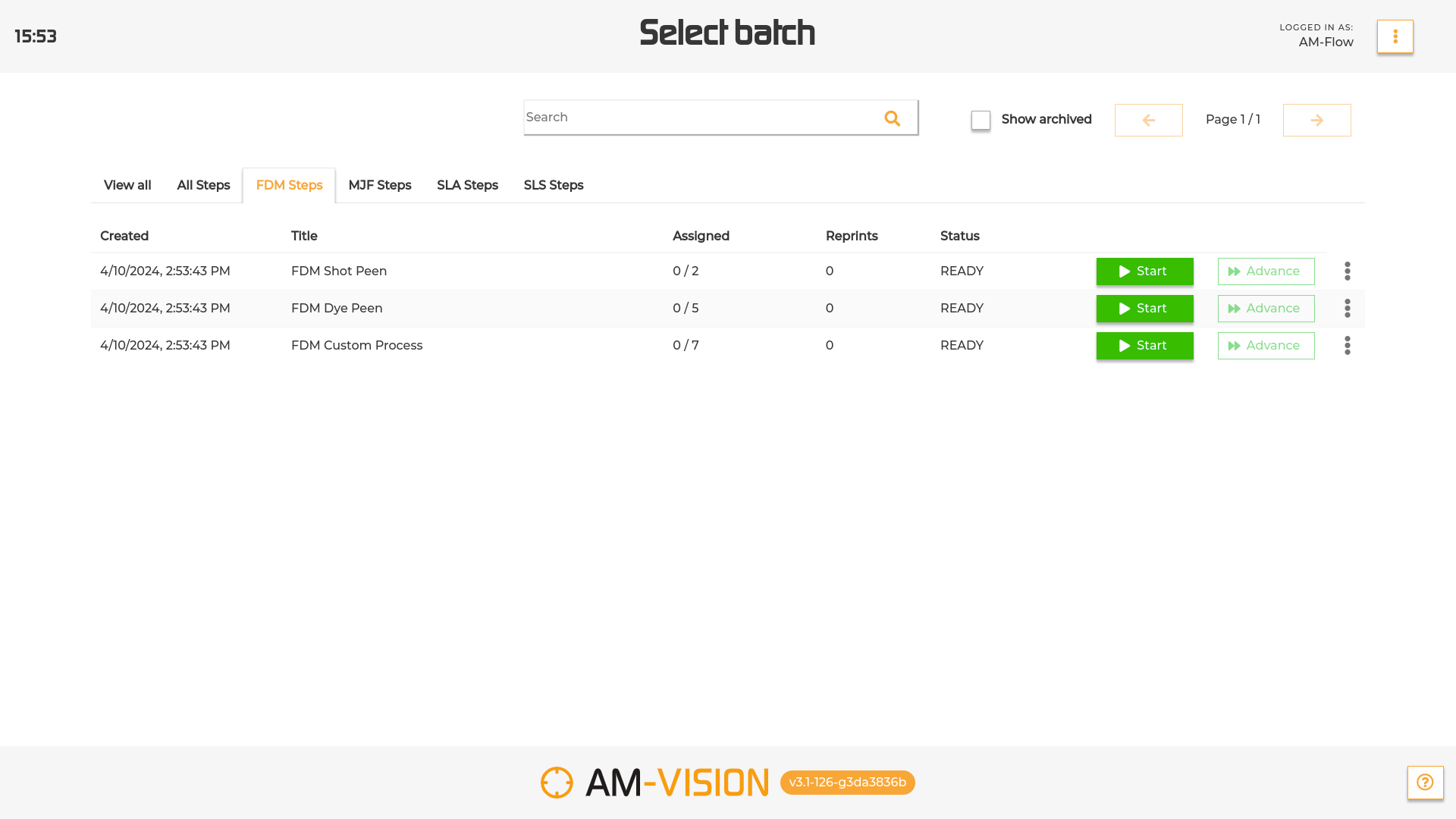Open the user menu beside AM-Flow
This screenshot has width=1456, height=819.
[x=1395, y=36]
